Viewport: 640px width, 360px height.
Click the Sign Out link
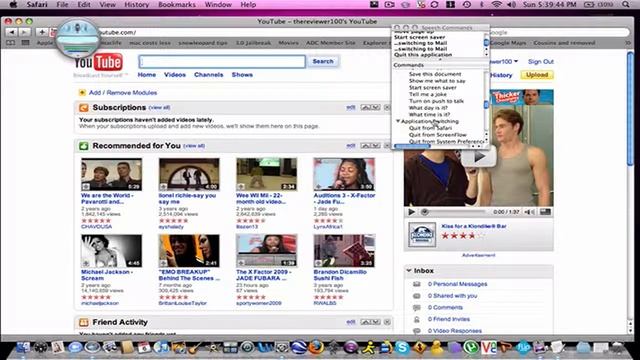click(541, 62)
